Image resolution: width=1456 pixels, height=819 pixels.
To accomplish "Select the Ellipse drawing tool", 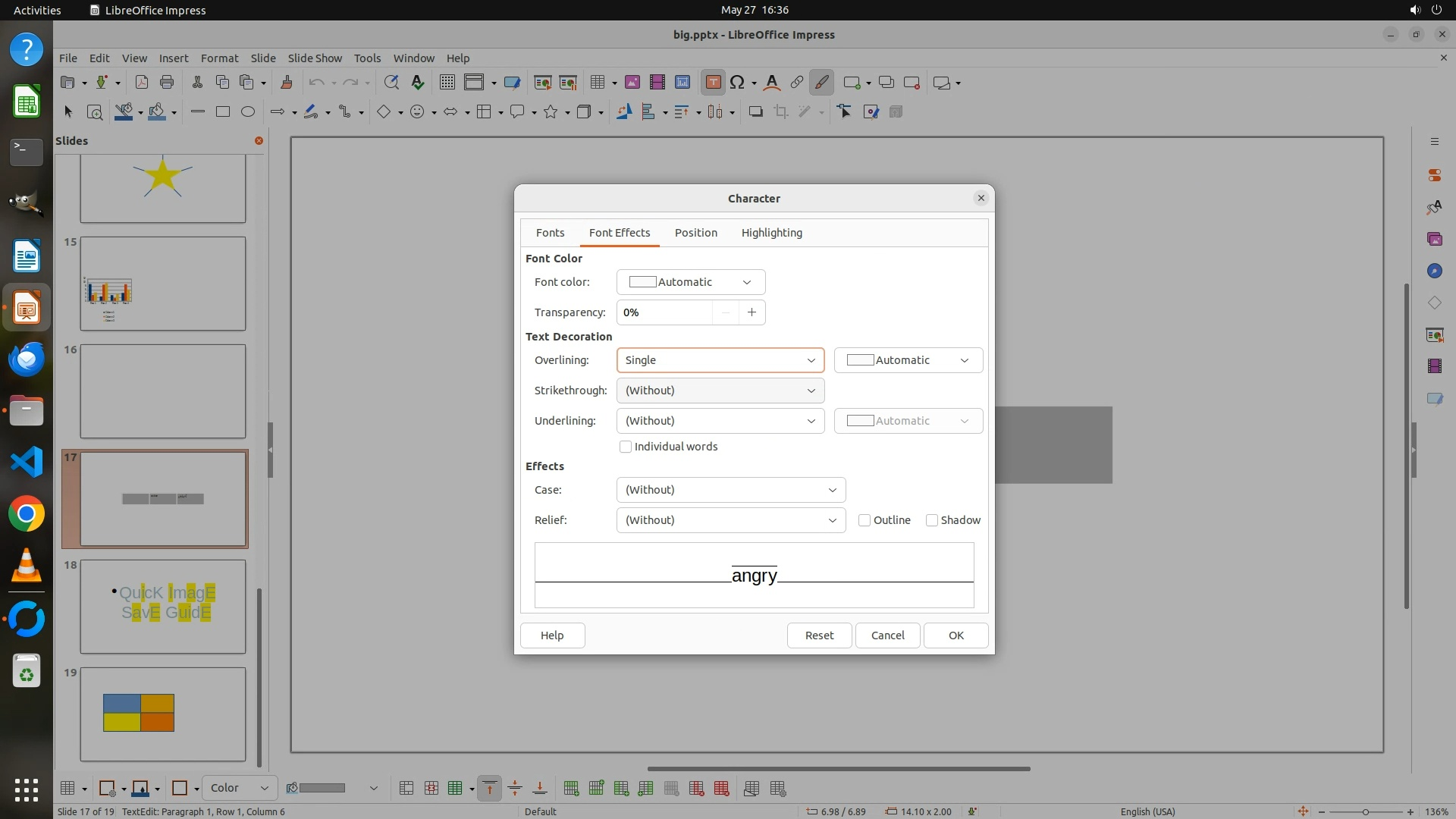I will 247,112.
